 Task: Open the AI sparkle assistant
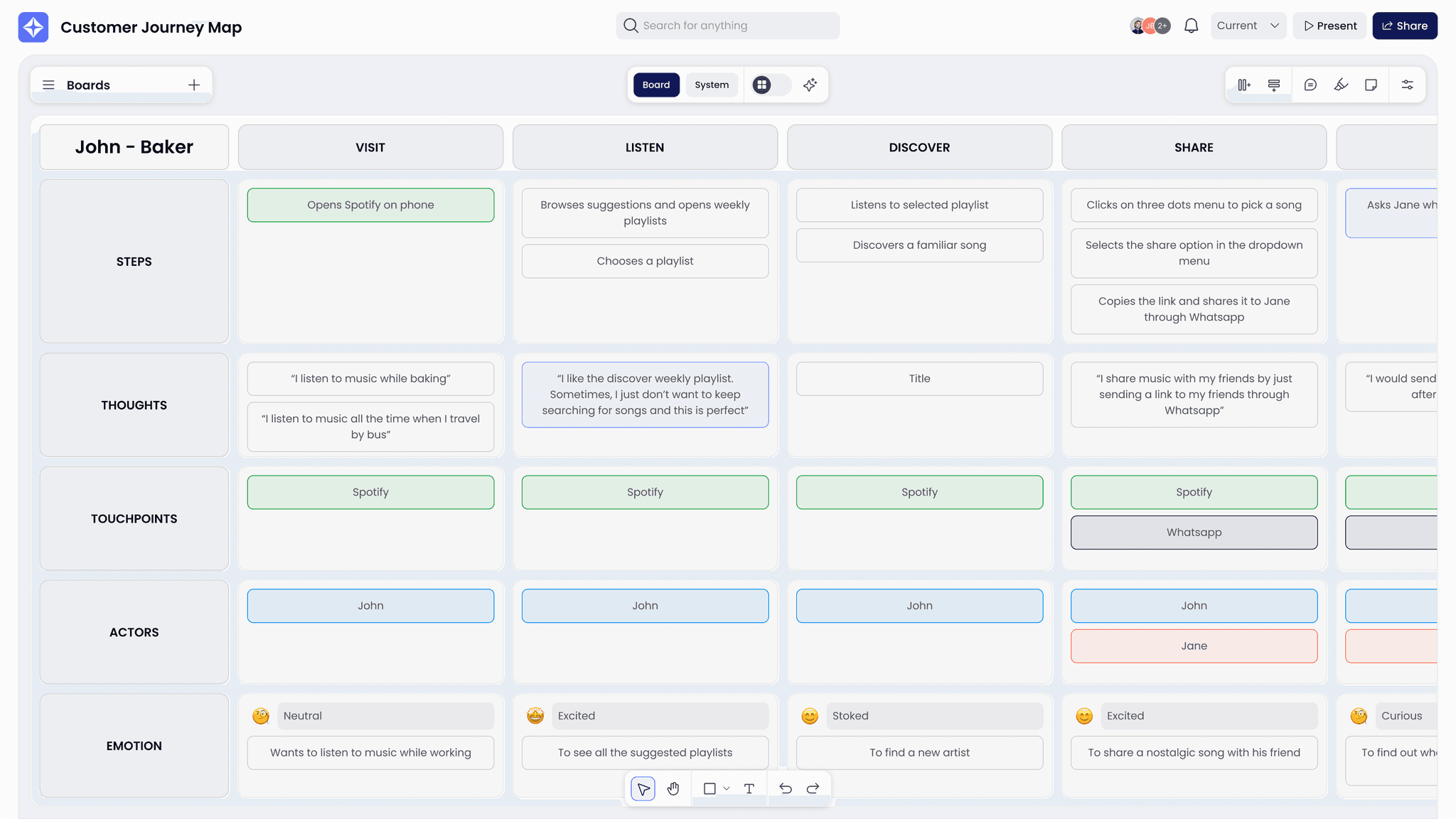(810, 85)
